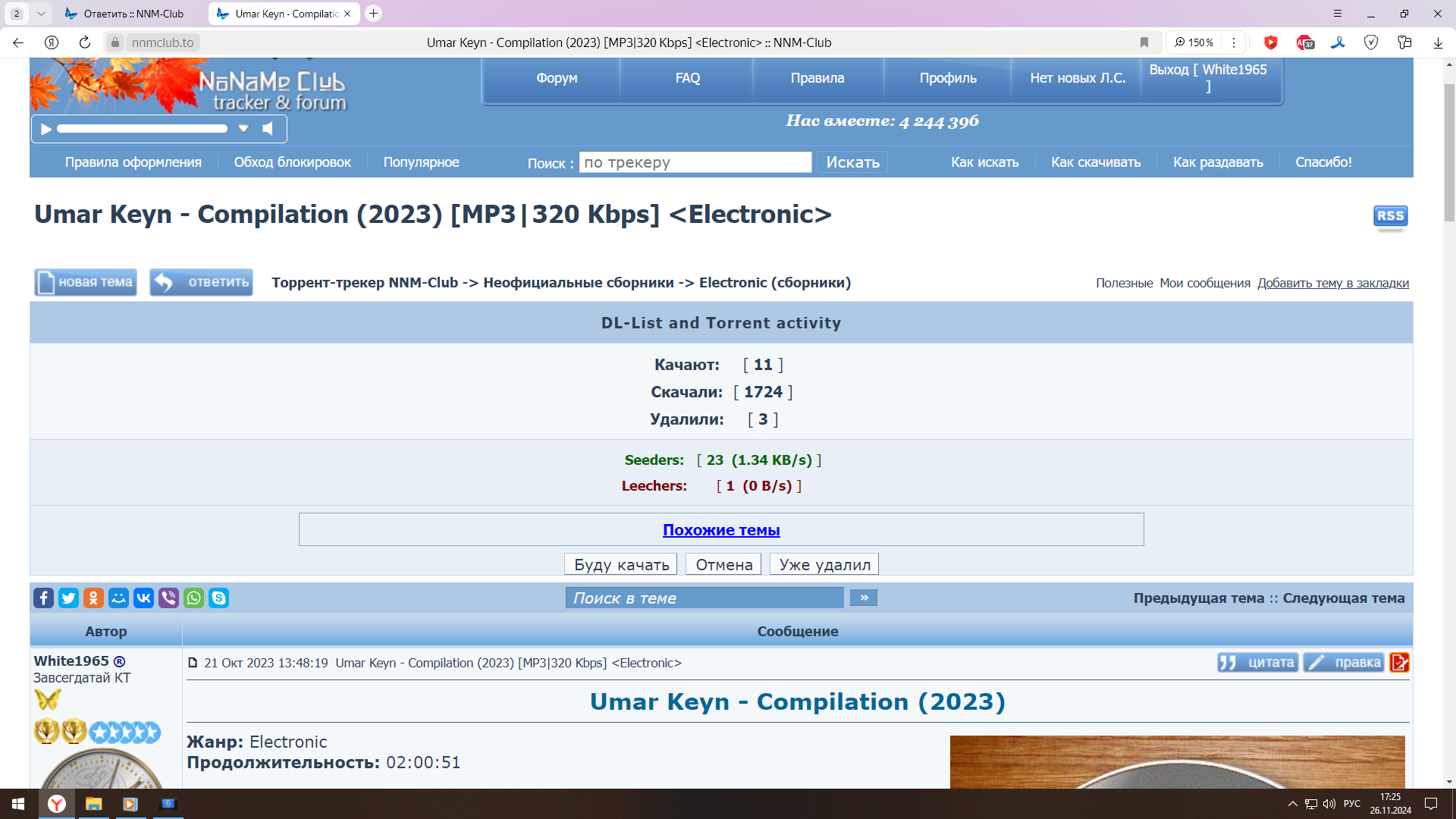This screenshot has width=1456, height=819.
Task: Click the radio player progress slider
Action: click(x=142, y=129)
